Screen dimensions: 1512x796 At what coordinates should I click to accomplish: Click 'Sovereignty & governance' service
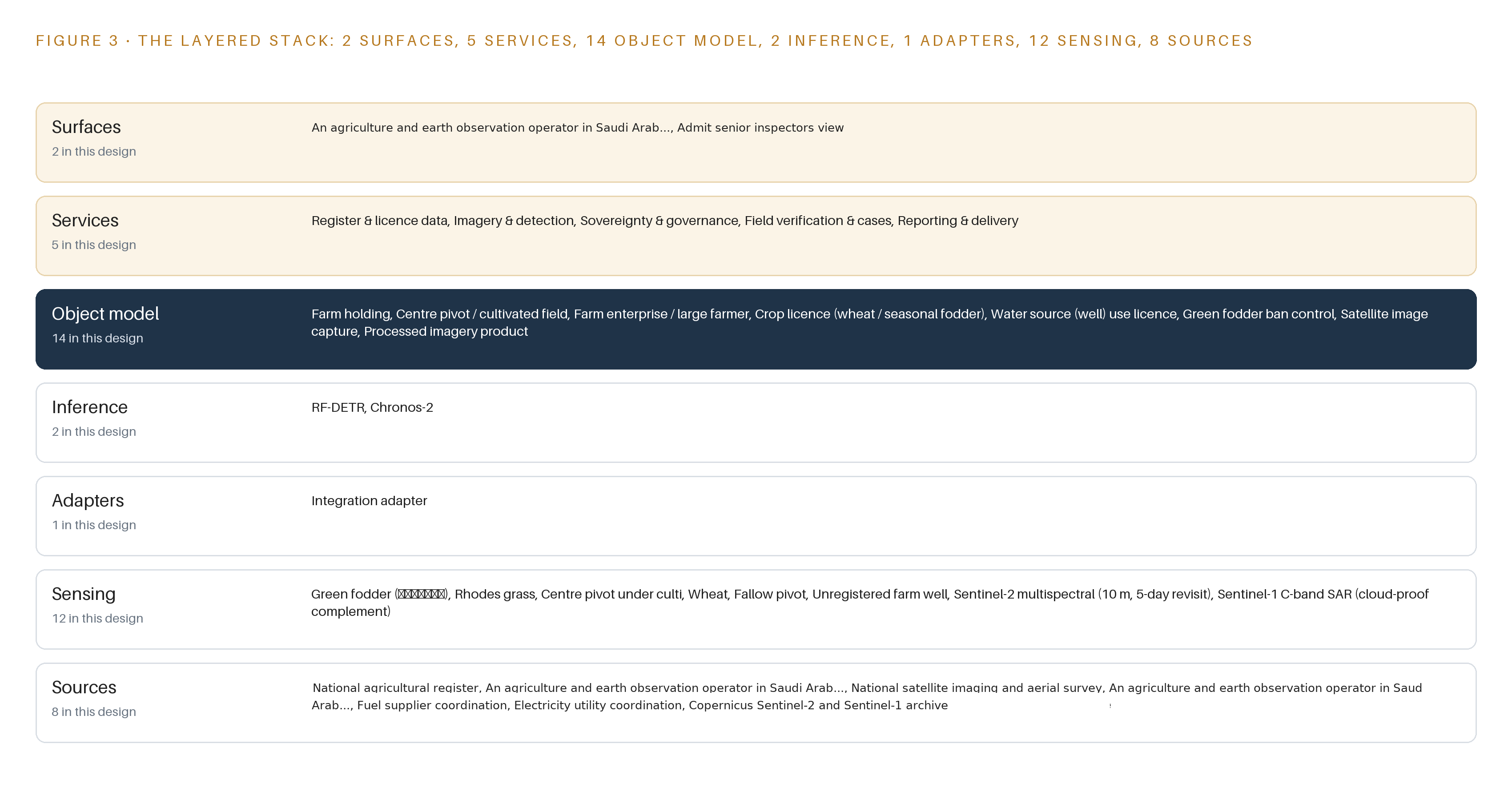tap(659, 221)
